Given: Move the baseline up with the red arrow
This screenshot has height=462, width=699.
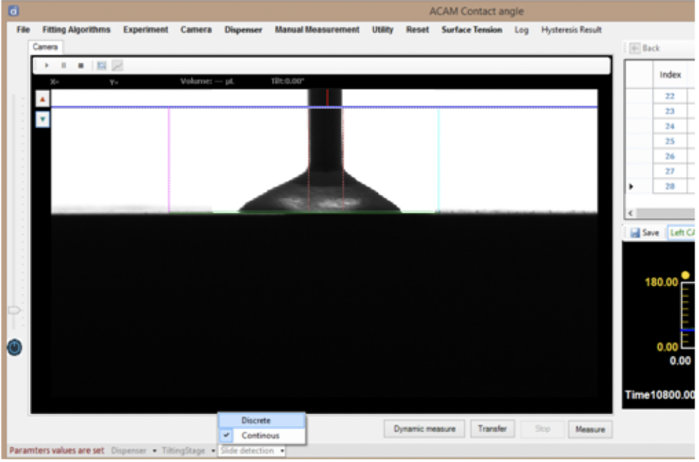Looking at the screenshot, I should click(42, 100).
